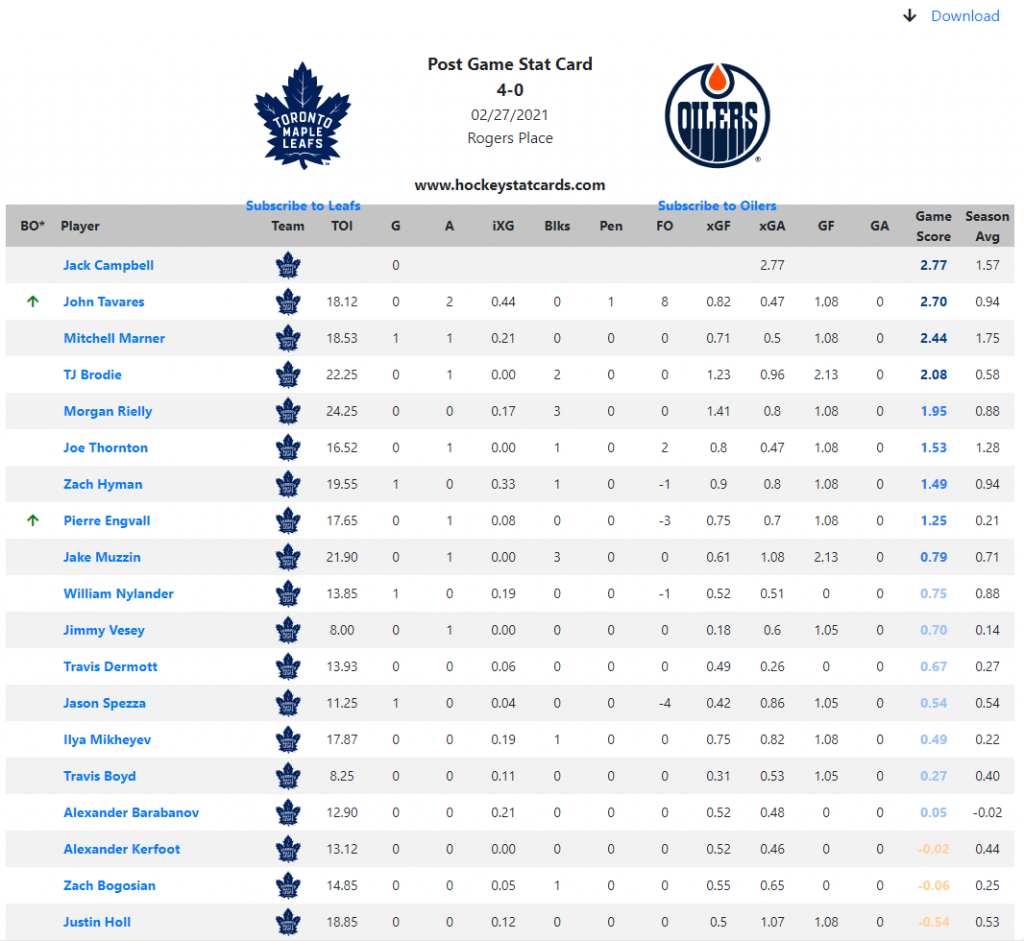Viewport: 1024px width, 941px height.
Task: Click Leafs team icon in Travis Boyd row
Action: [288, 777]
